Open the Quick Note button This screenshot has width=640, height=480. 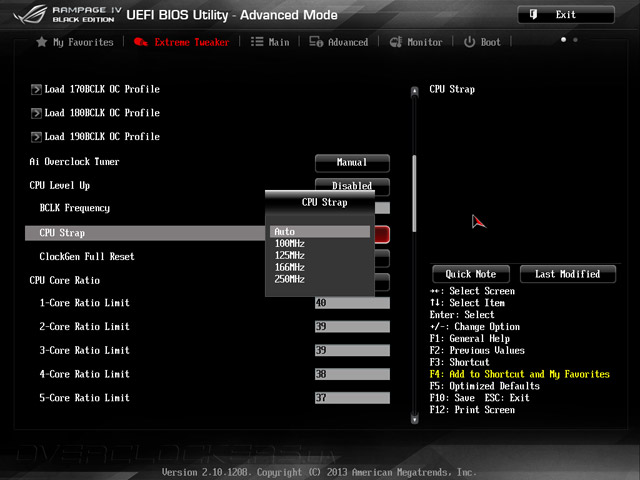(x=471, y=274)
